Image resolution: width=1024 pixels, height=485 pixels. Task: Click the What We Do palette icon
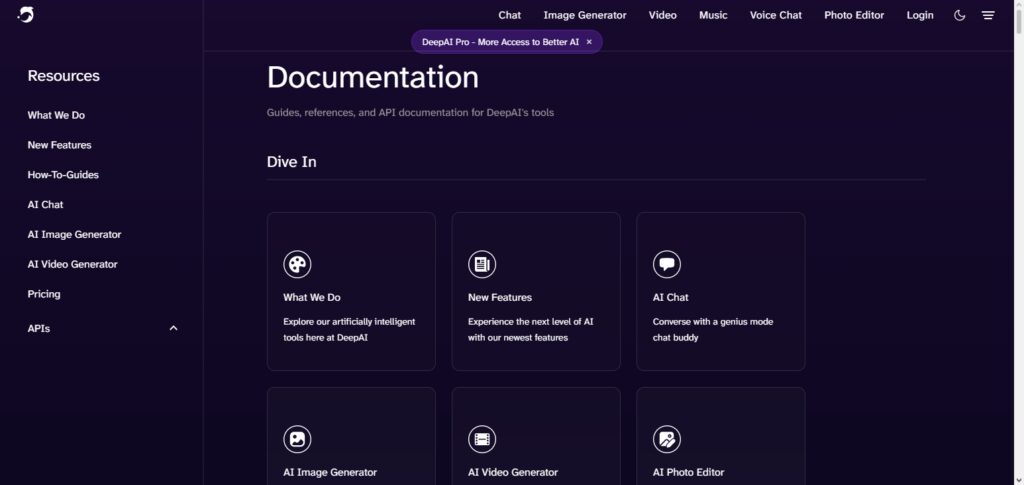coord(297,264)
